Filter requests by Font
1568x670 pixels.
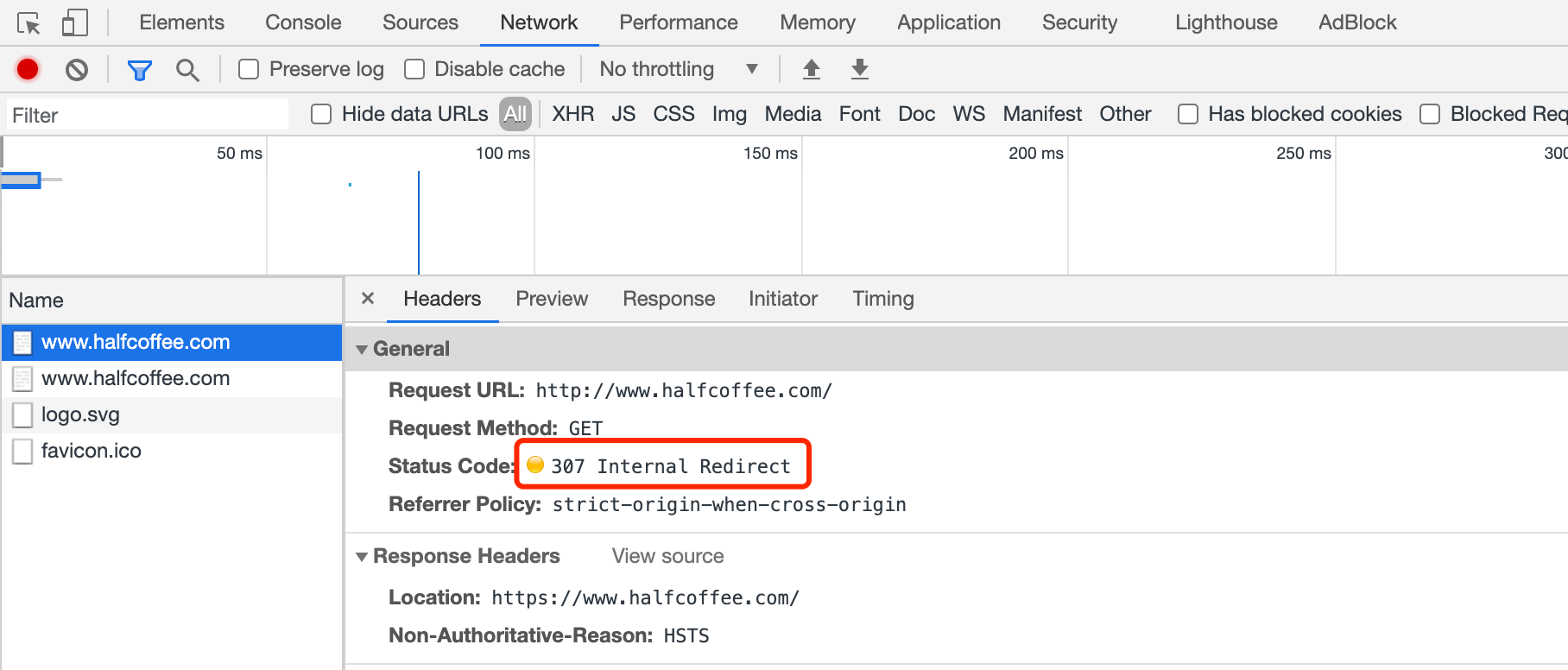(860, 114)
